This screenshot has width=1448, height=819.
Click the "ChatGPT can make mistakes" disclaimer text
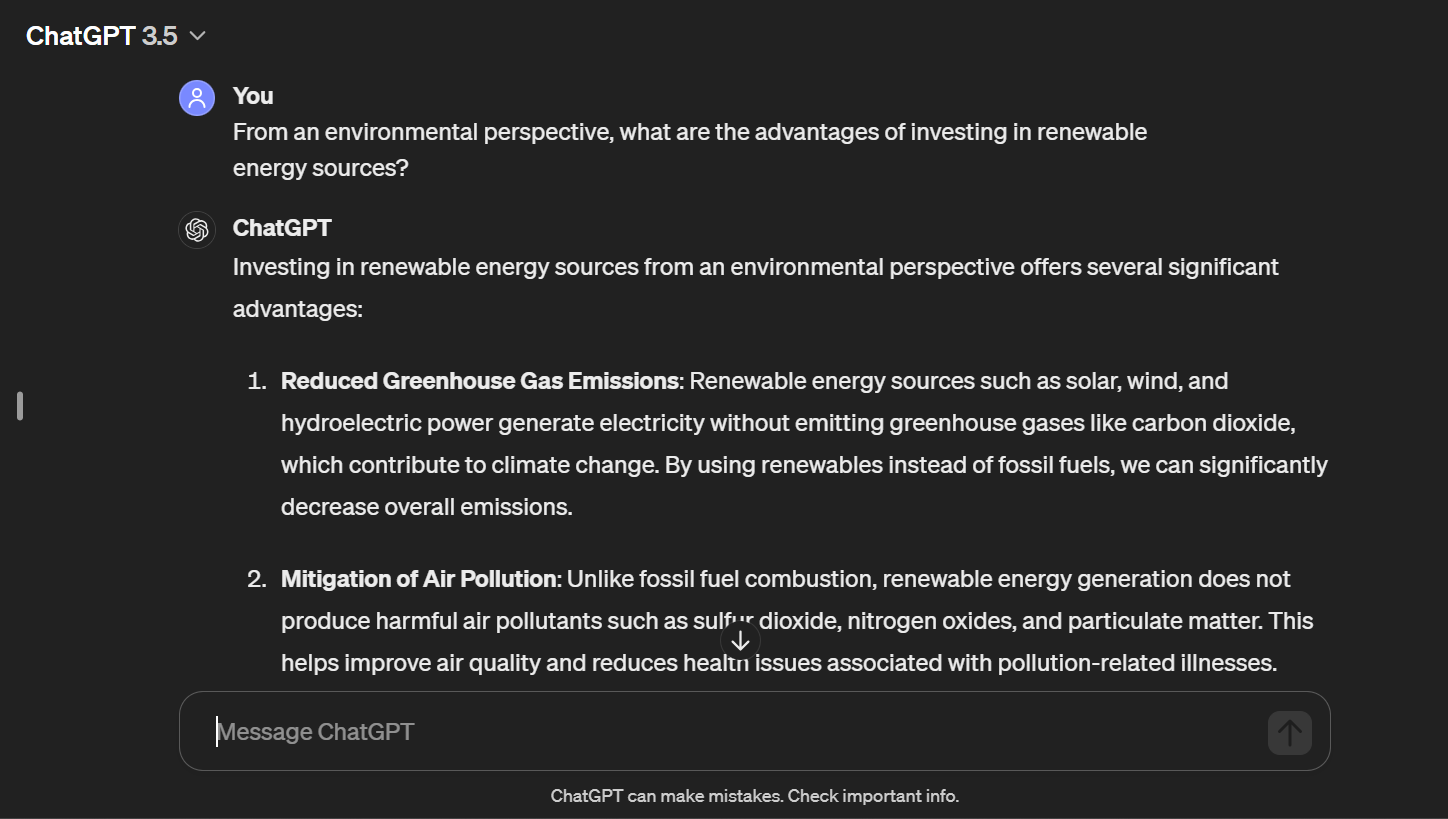755,796
